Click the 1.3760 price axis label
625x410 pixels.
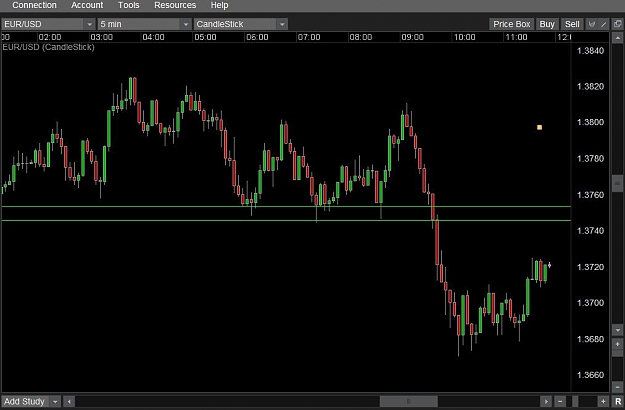[x=590, y=194]
